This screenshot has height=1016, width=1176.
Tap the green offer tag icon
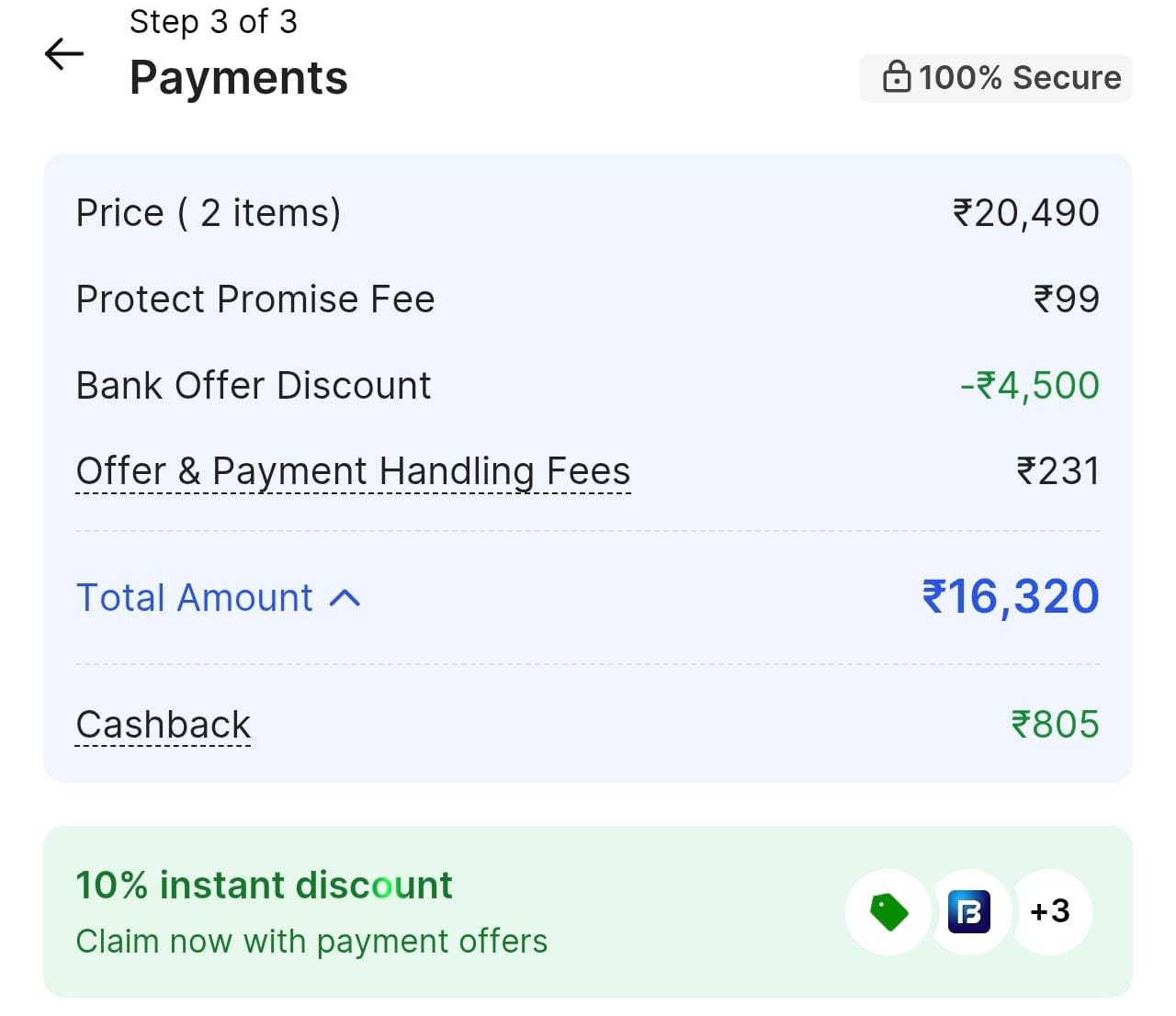pyautogui.click(x=888, y=912)
